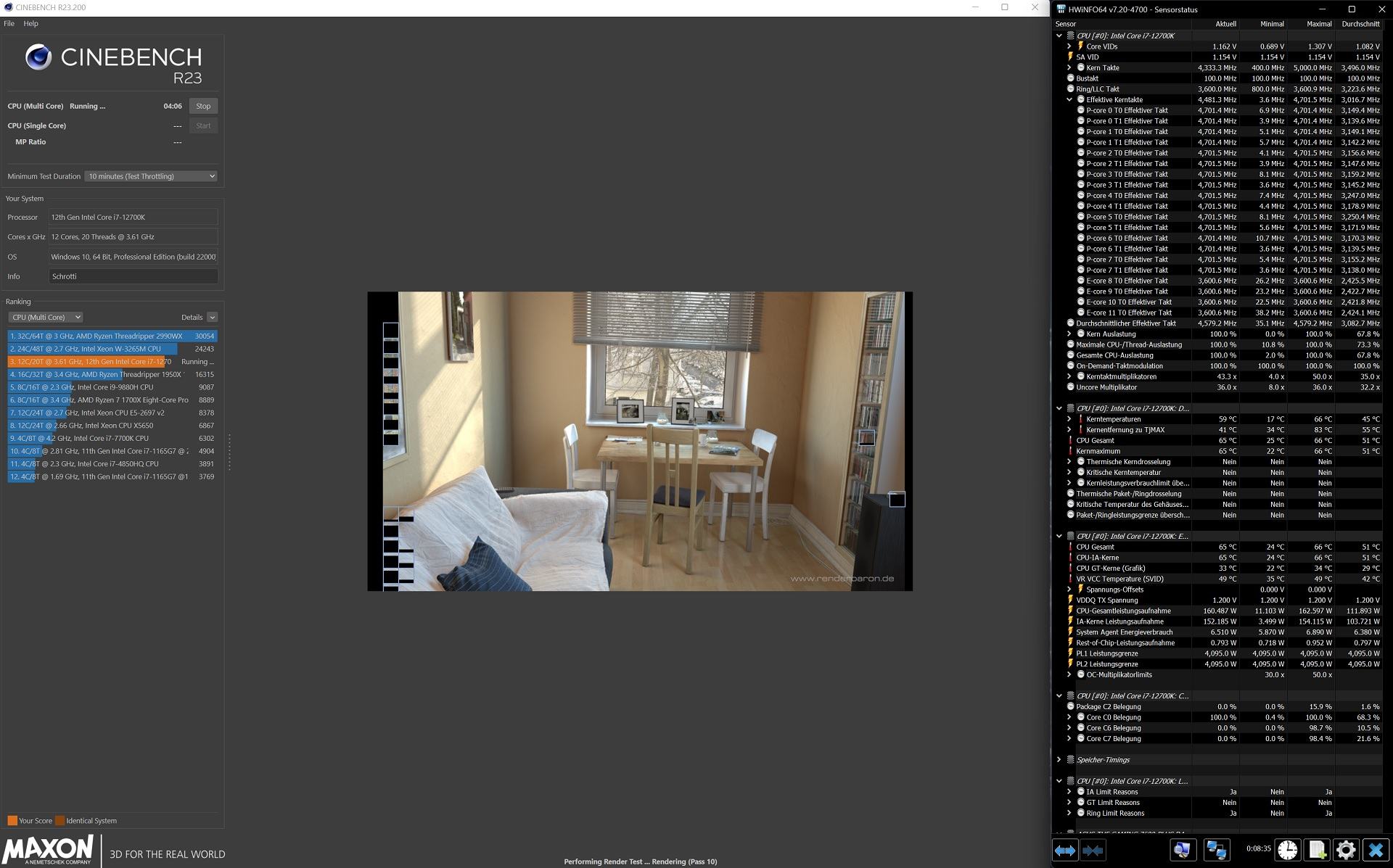Click the blue X close-sensors icon

pyautogui.click(x=1376, y=850)
